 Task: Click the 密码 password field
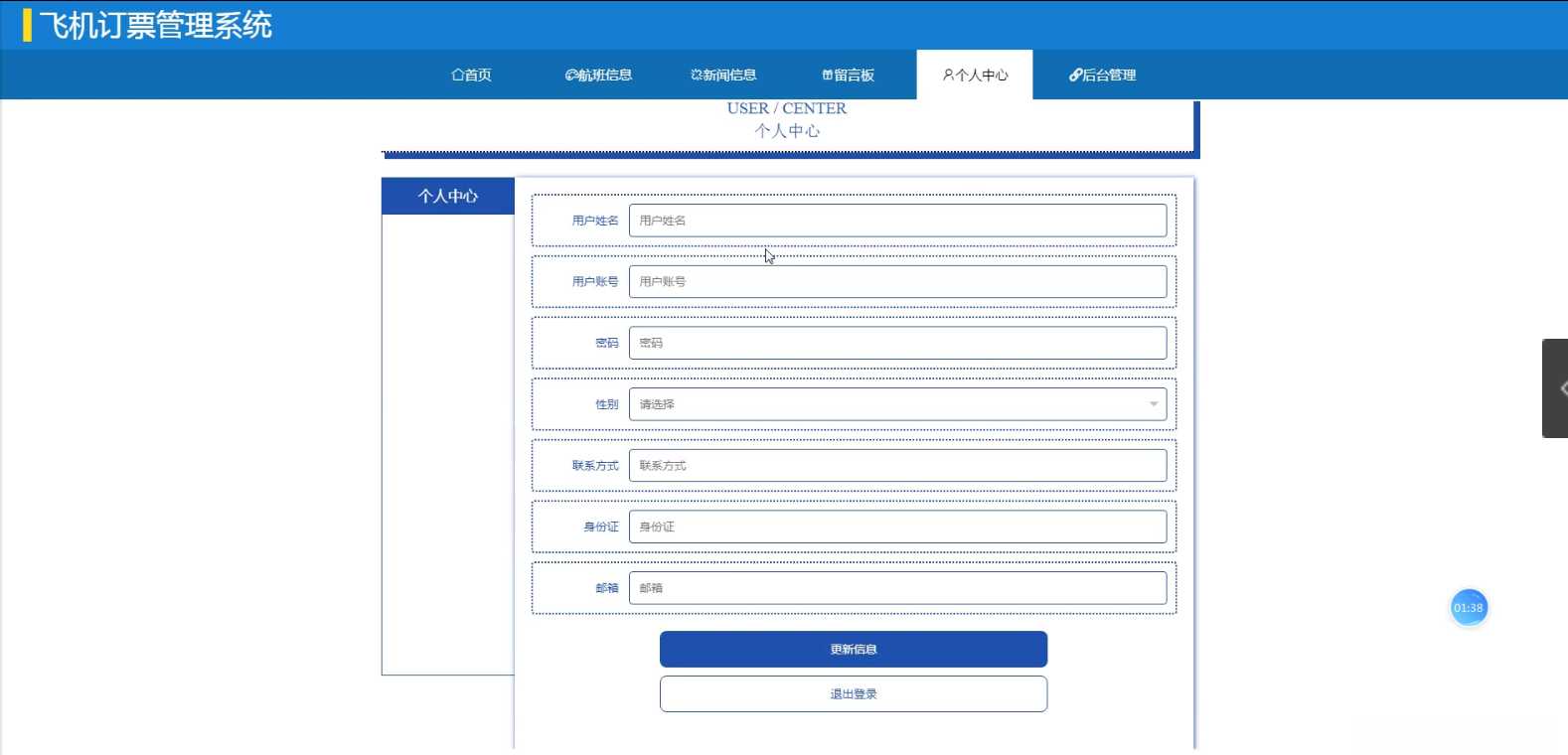[897, 343]
